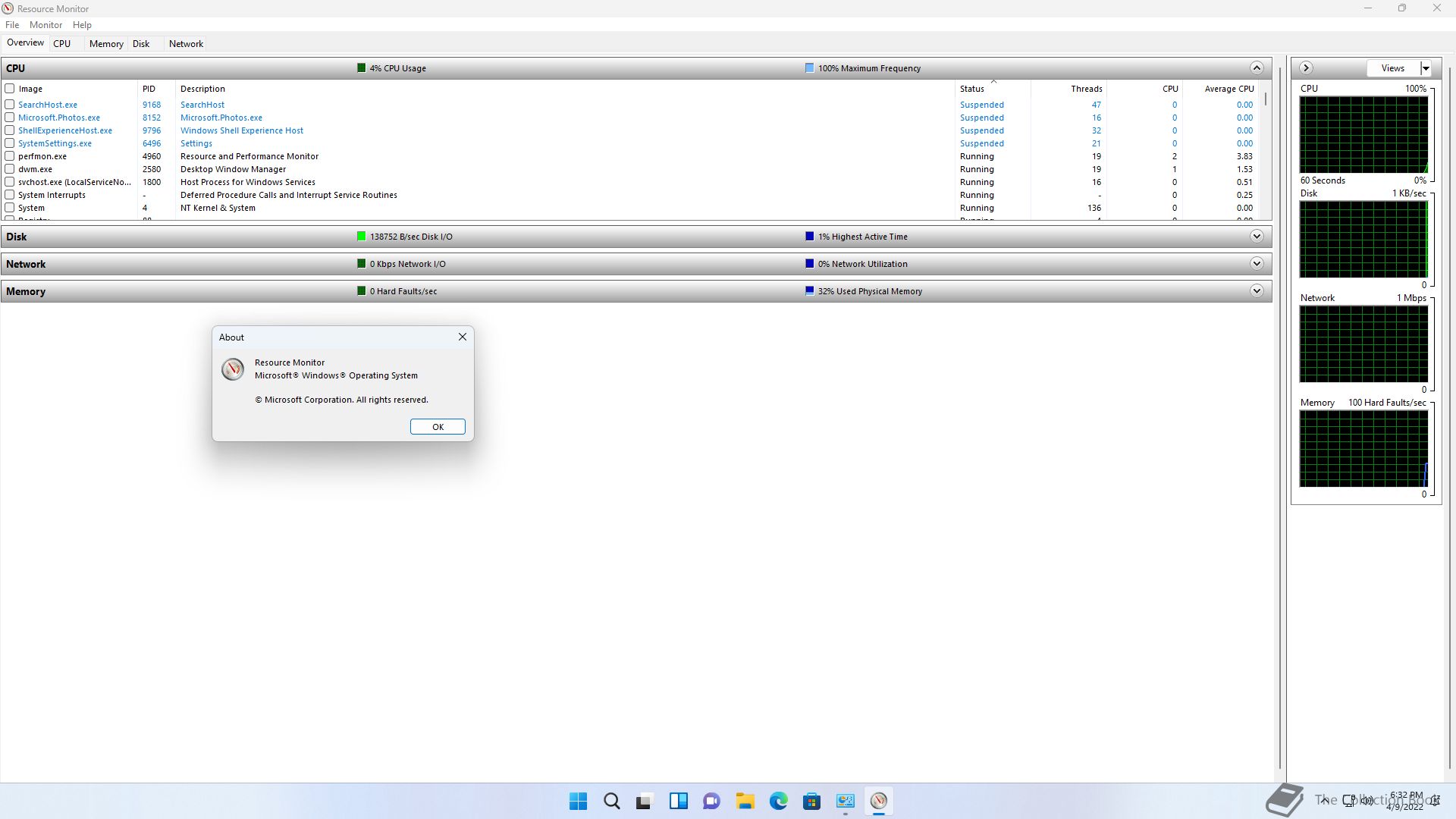
Task: Open the Help menu
Action: [82, 25]
